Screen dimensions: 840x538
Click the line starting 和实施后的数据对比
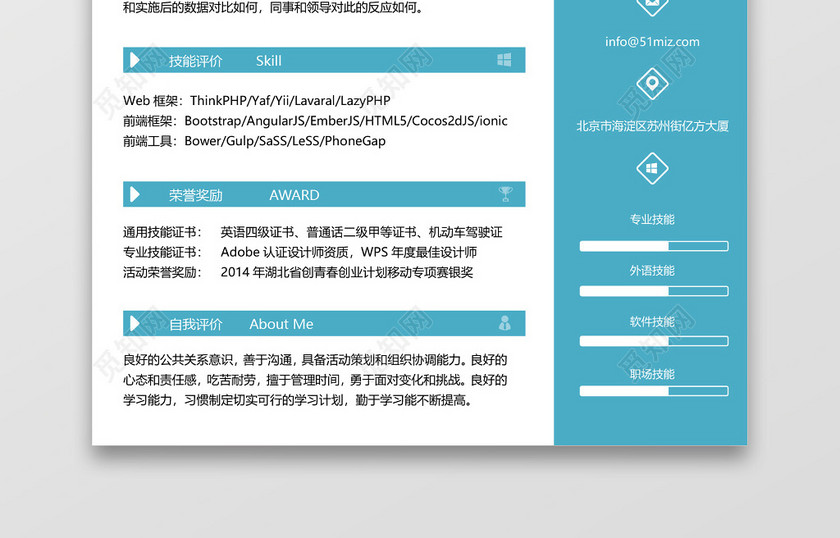[274, 8]
